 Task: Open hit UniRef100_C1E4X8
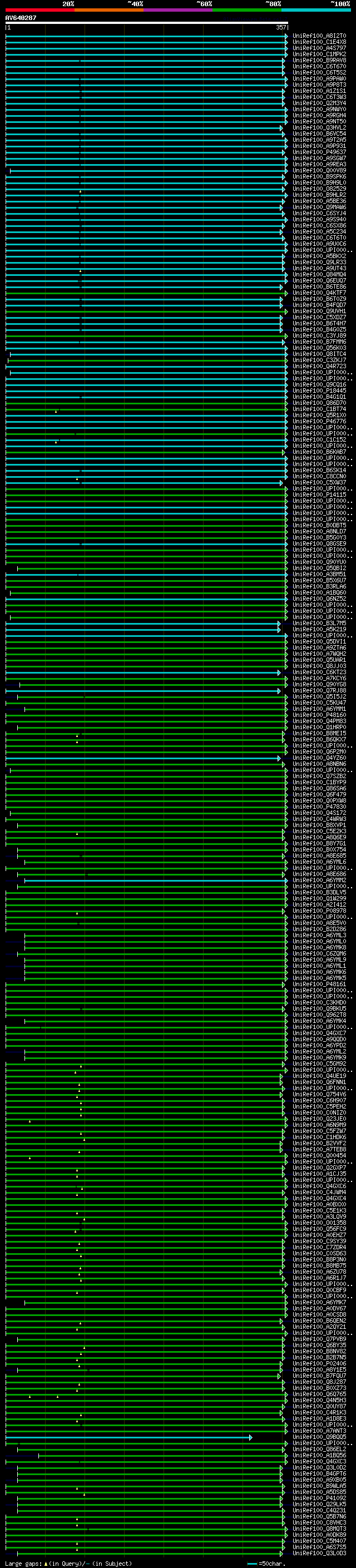click(319, 42)
